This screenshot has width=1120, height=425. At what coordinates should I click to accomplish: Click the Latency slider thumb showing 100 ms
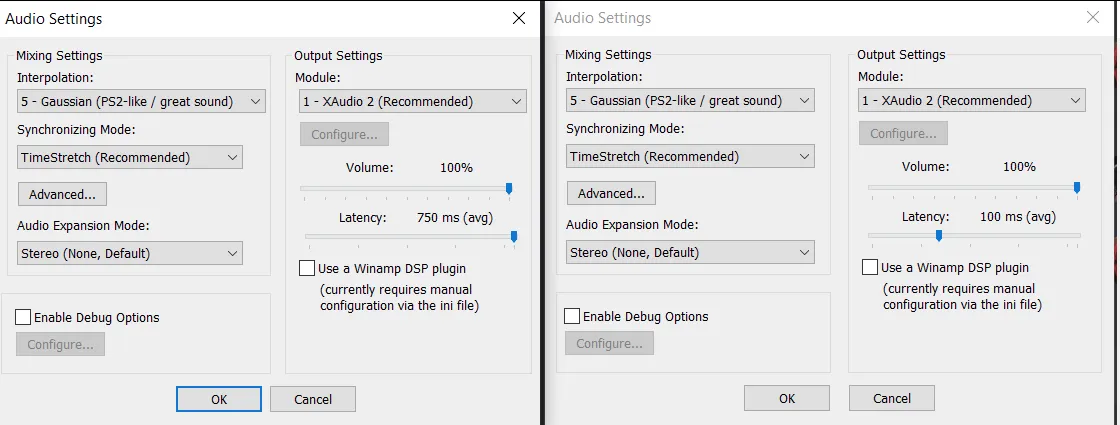click(939, 236)
